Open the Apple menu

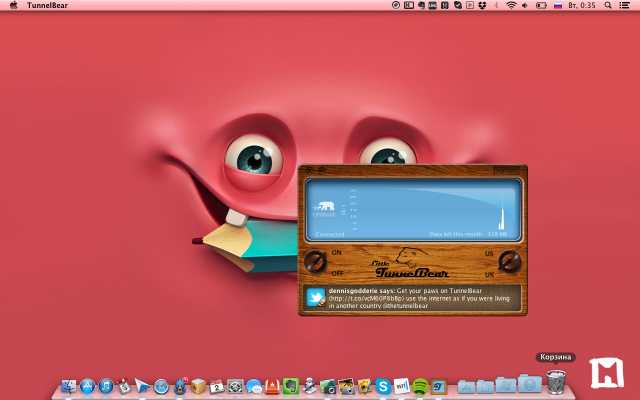tap(13, 6)
